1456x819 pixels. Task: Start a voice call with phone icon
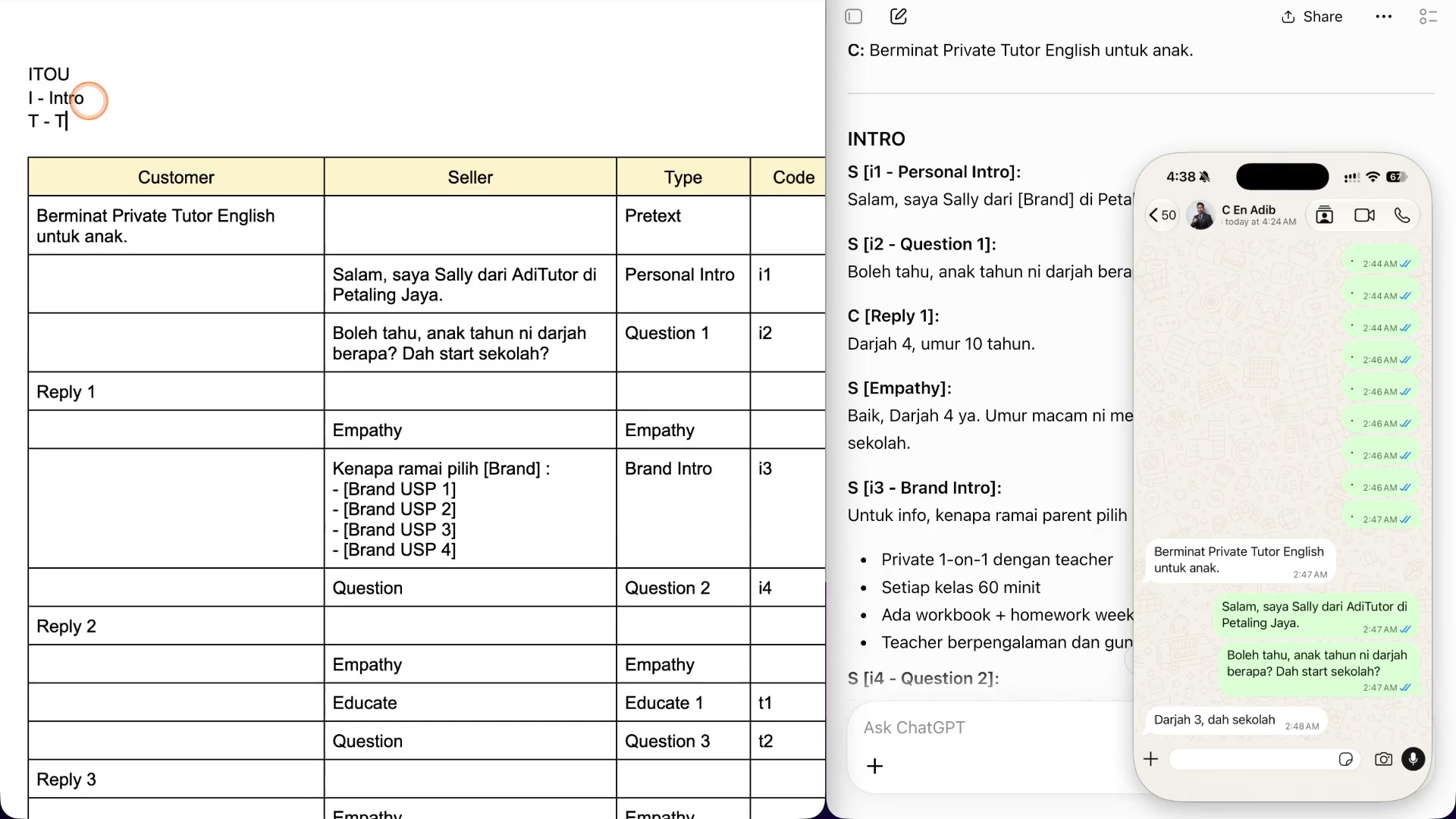[1402, 215]
